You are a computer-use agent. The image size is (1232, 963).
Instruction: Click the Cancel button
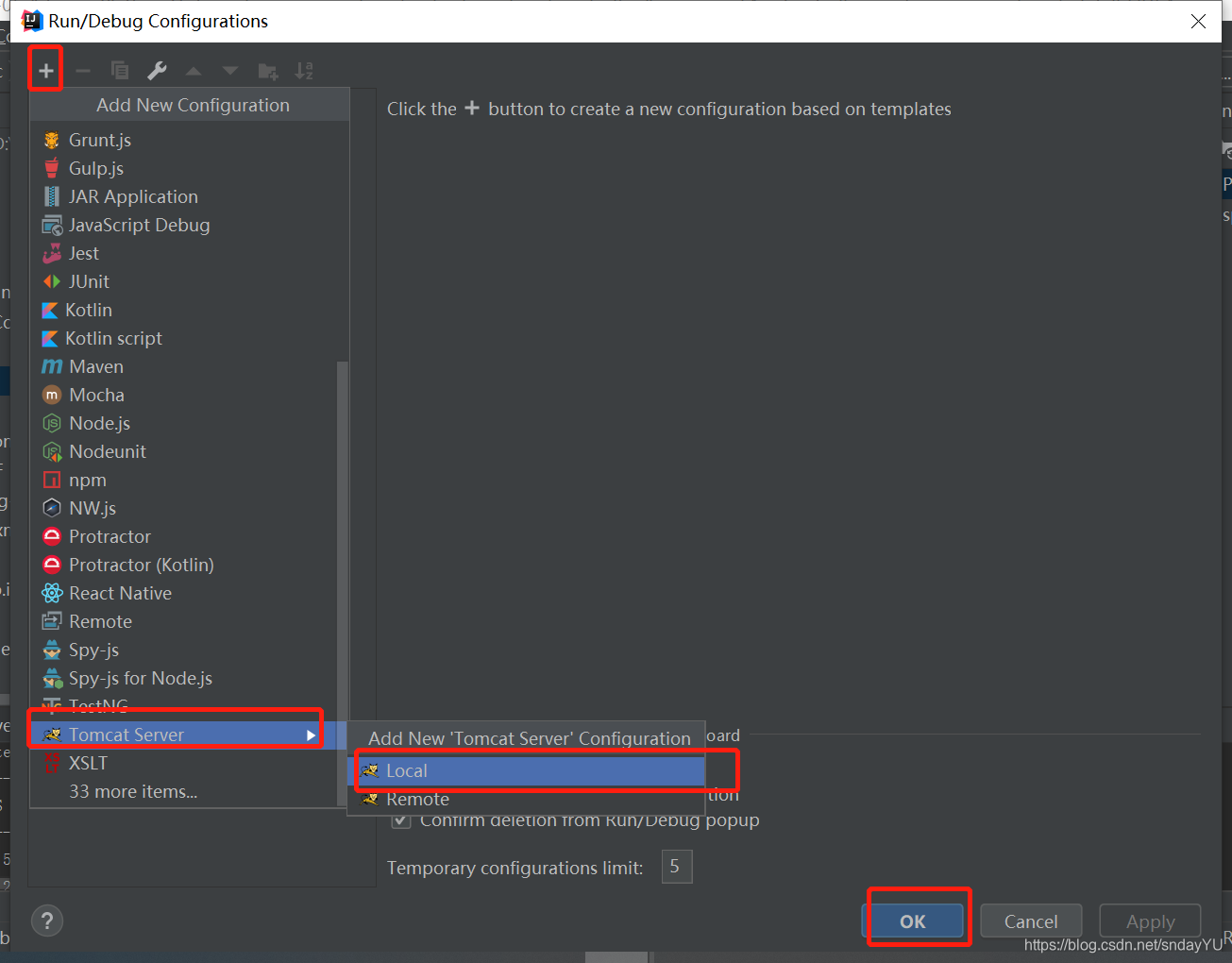(x=1031, y=921)
